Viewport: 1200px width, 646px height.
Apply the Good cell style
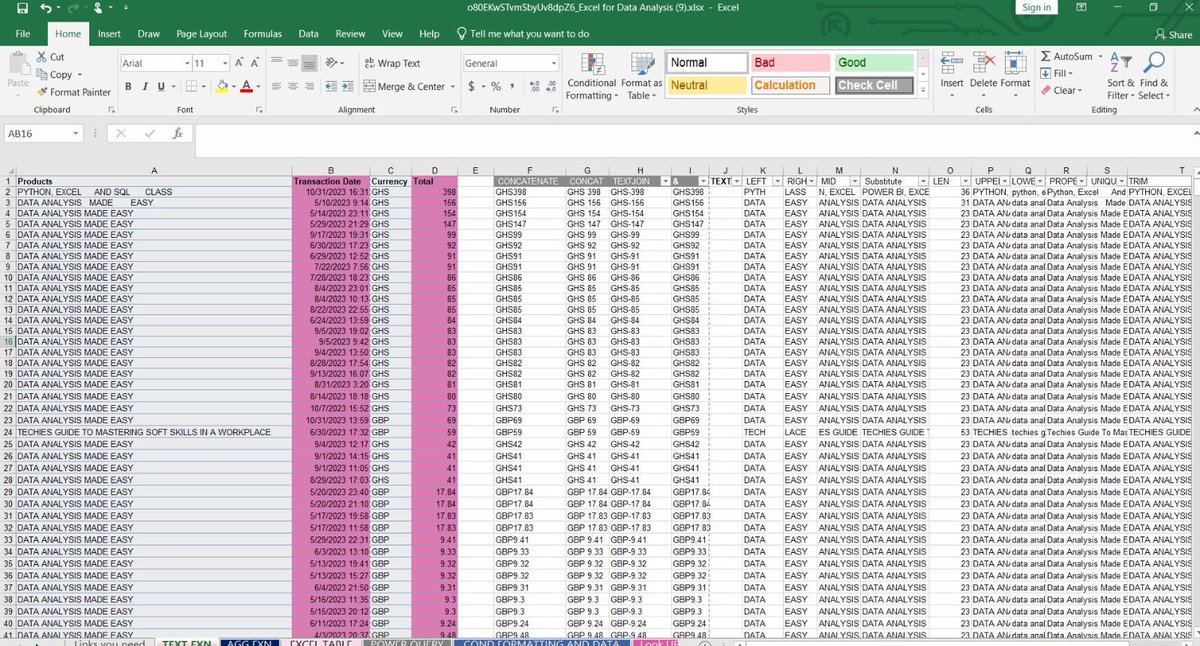874,62
